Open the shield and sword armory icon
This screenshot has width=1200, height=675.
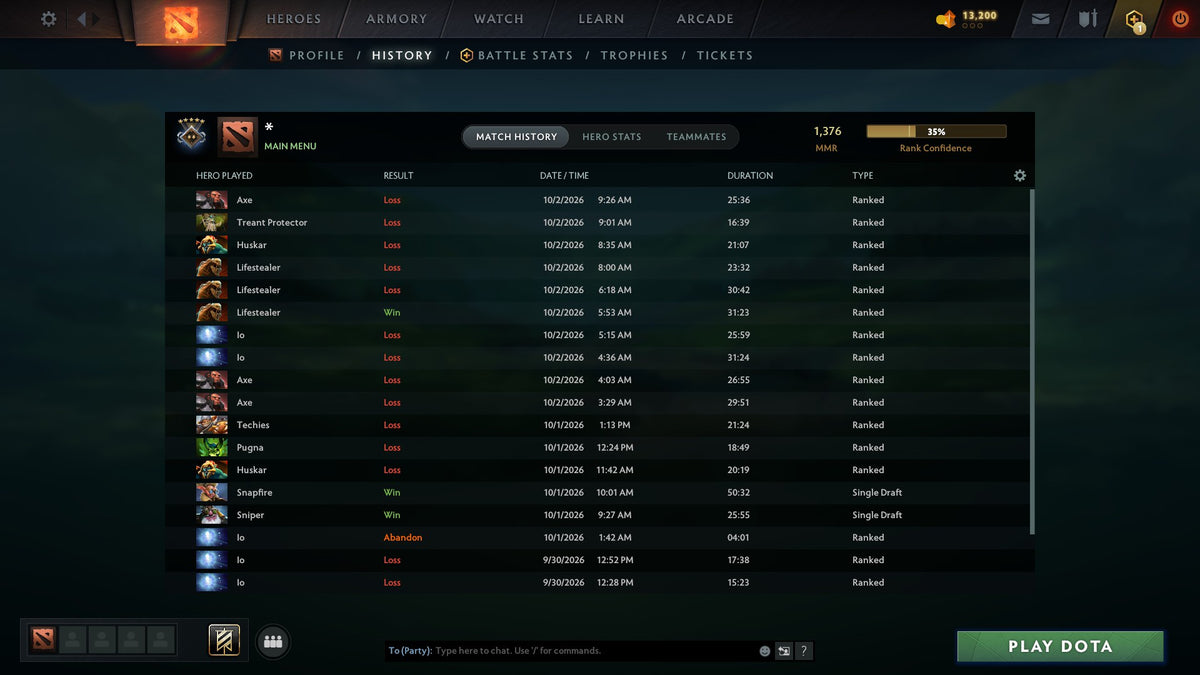[1087, 19]
